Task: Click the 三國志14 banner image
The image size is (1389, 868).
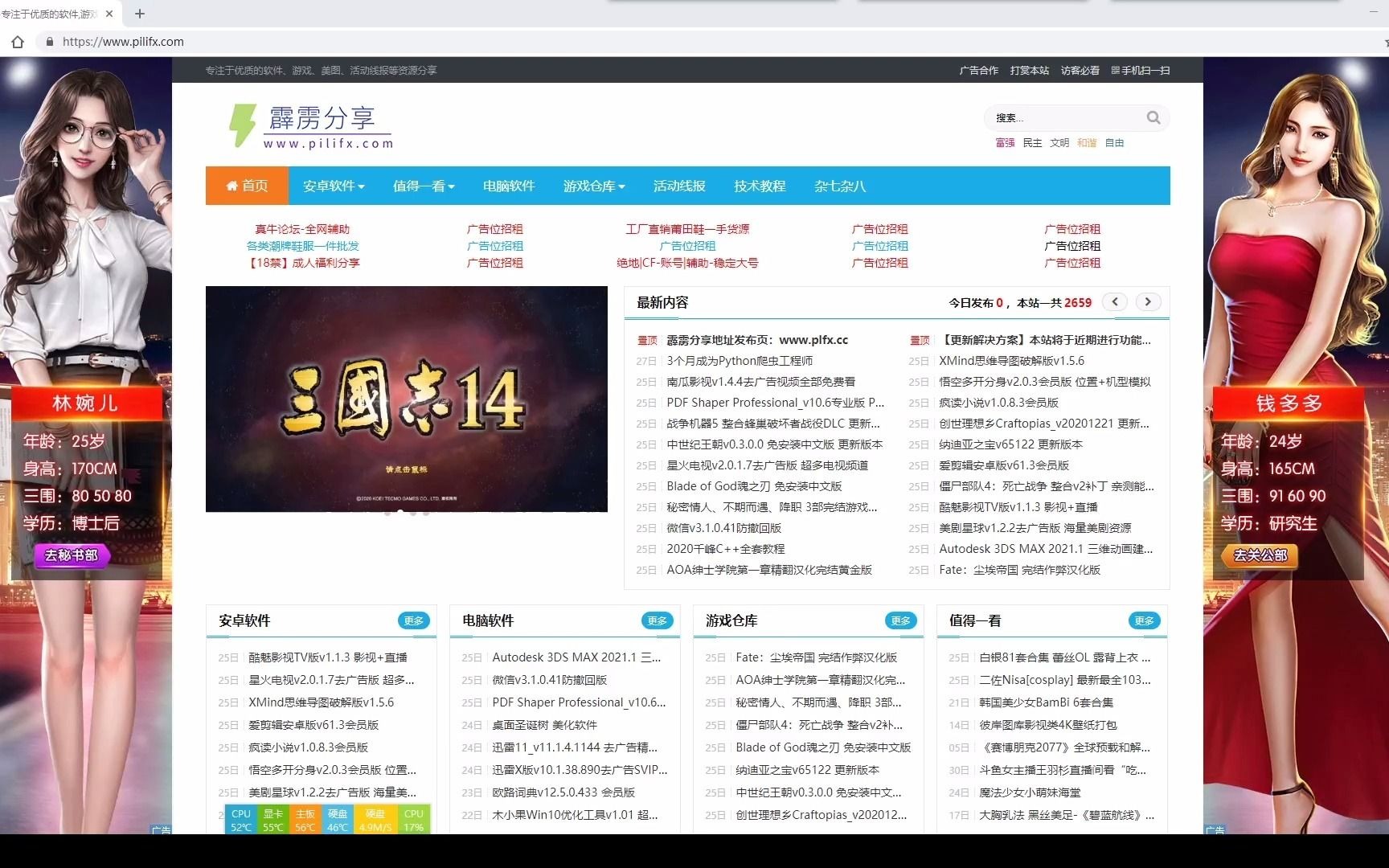Action: 407,399
